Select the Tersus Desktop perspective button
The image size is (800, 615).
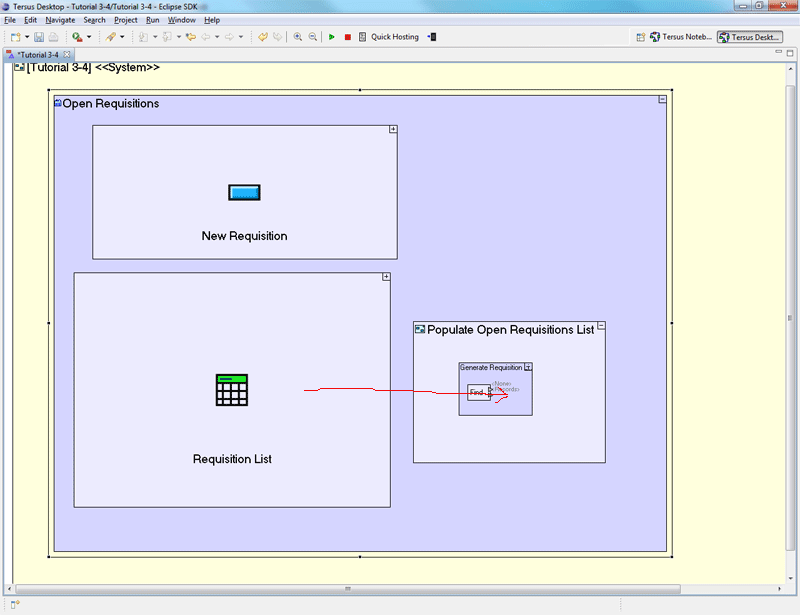click(750, 37)
